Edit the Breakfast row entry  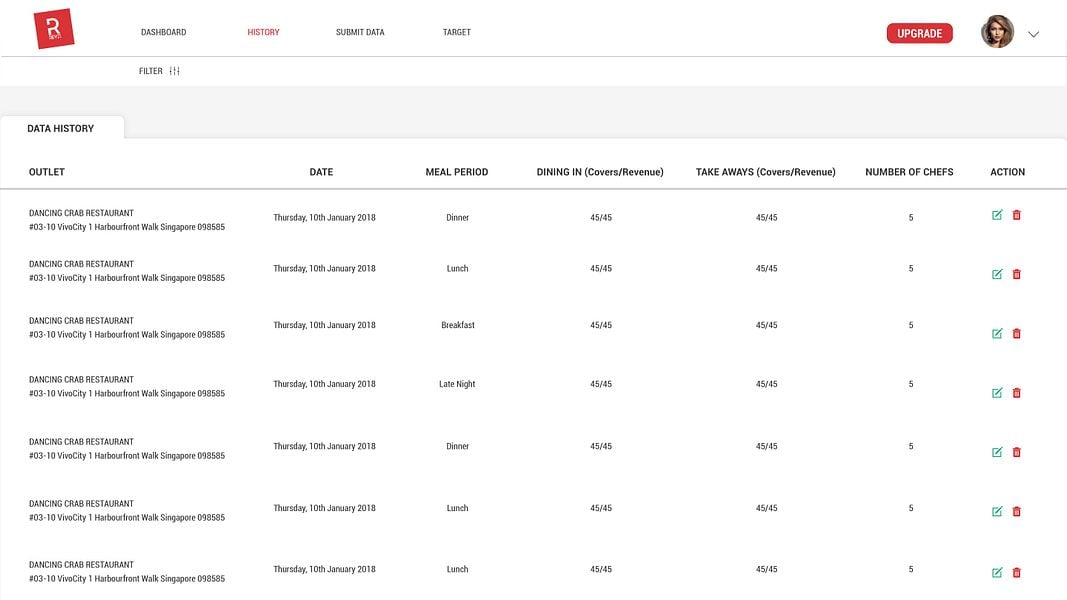[997, 333]
